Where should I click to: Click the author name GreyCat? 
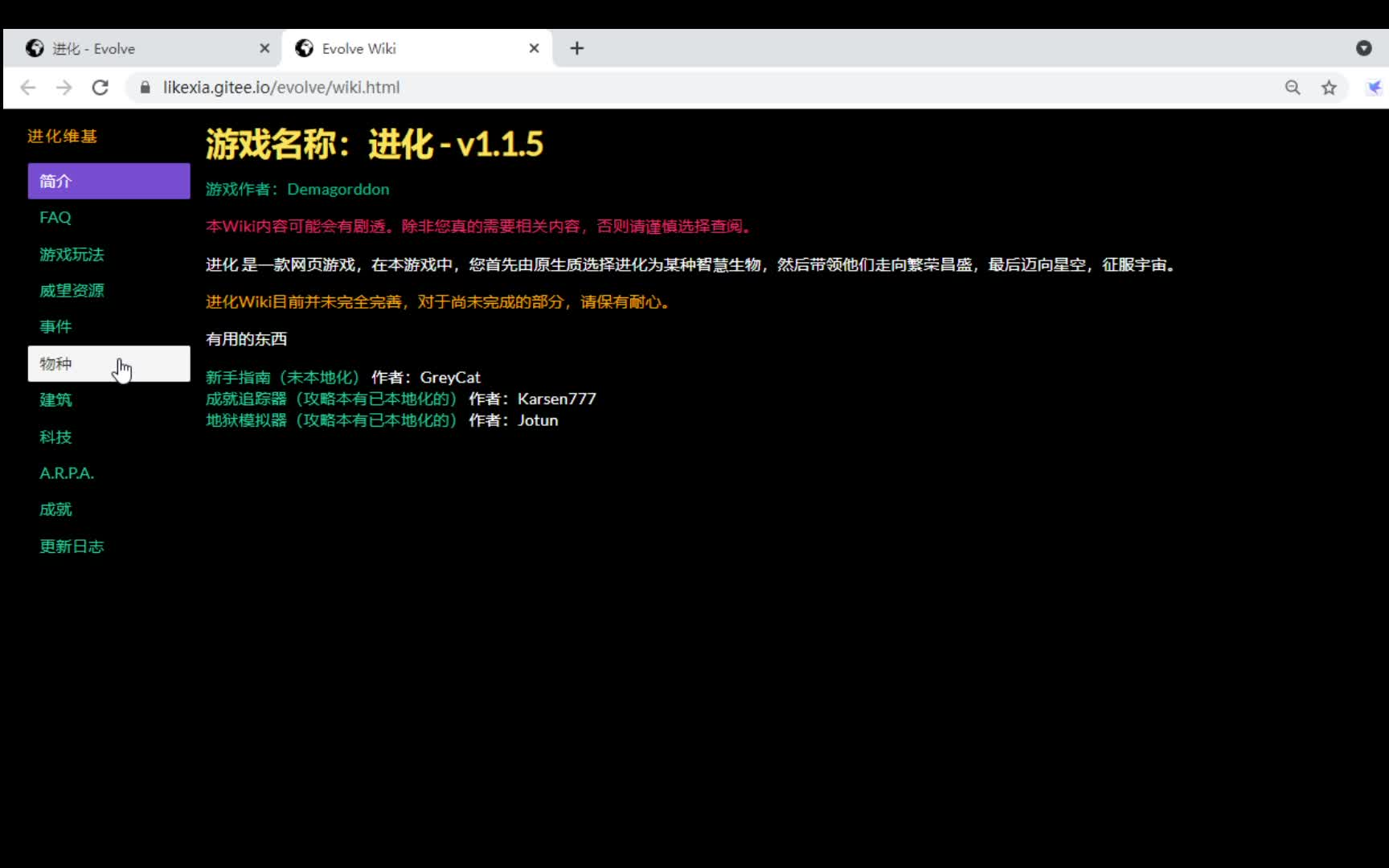[x=450, y=377]
